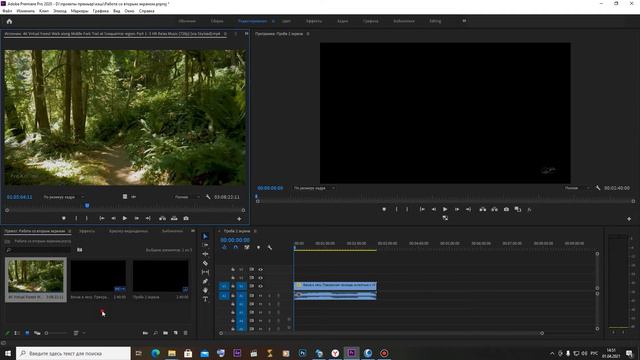Open timeline panel menu next to sequence tab
Image resolution: width=640 pixels, height=360 pixels.
click(255, 231)
